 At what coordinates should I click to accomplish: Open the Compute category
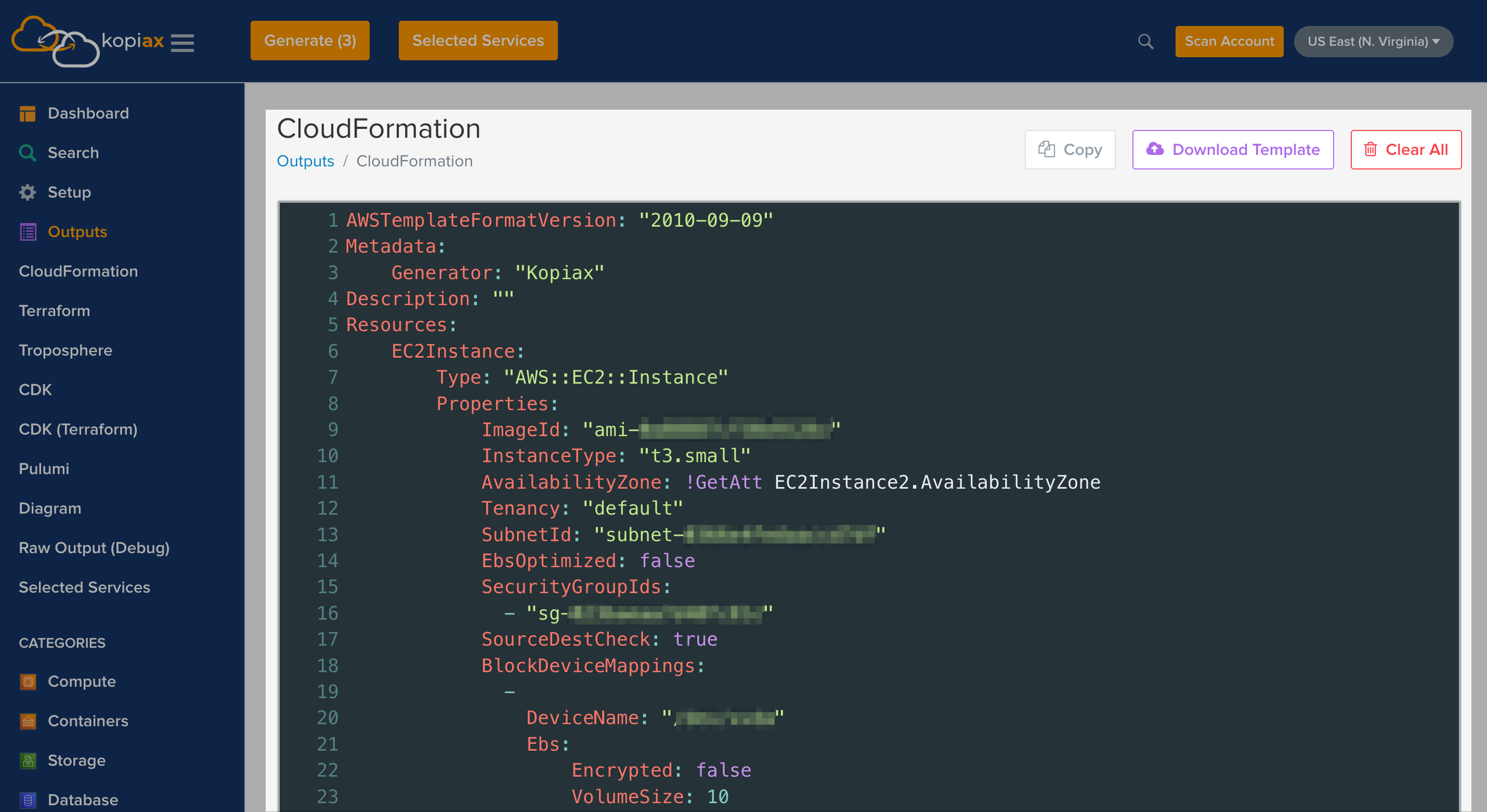click(x=82, y=682)
